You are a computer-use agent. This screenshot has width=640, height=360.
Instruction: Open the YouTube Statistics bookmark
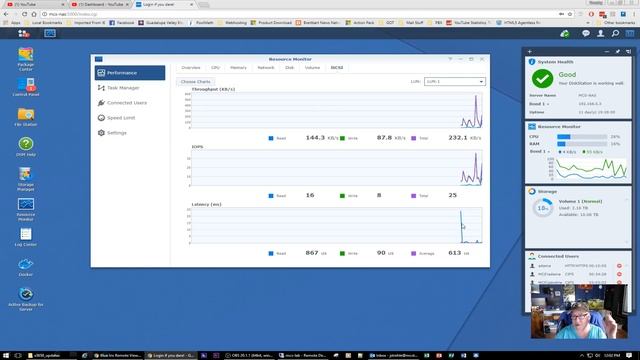pyautogui.click(x=469, y=23)
